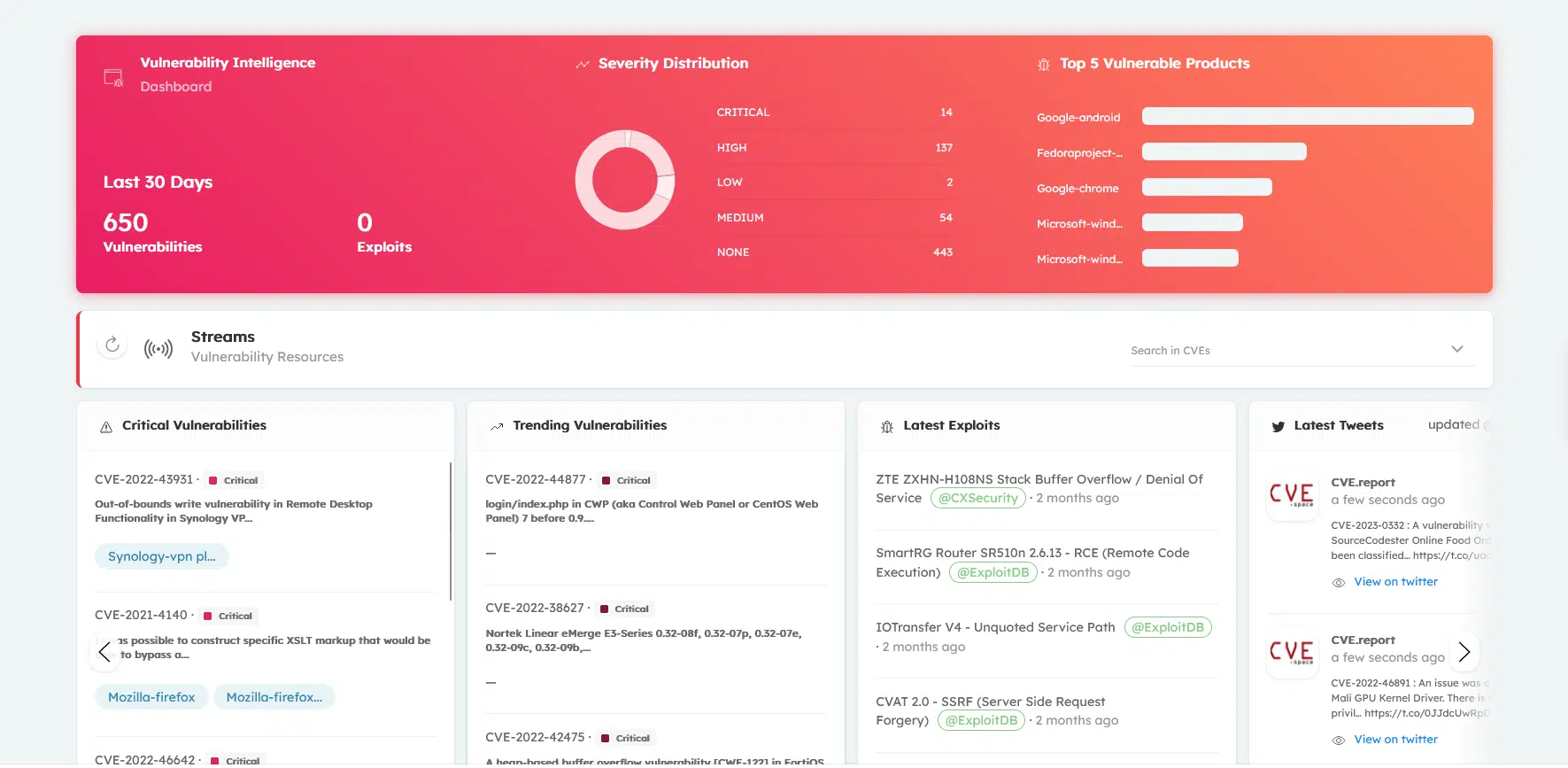The image size is (1568, 768).
Task: Click the @CXSecurity source tag
Action: tap(978, 499)
